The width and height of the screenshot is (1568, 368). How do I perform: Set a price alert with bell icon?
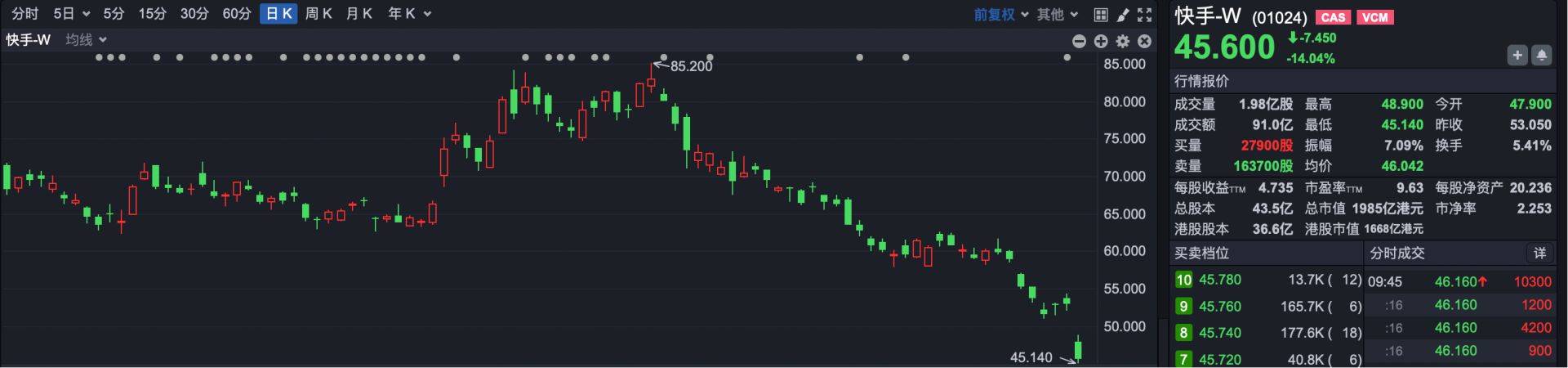[1541, 55]
